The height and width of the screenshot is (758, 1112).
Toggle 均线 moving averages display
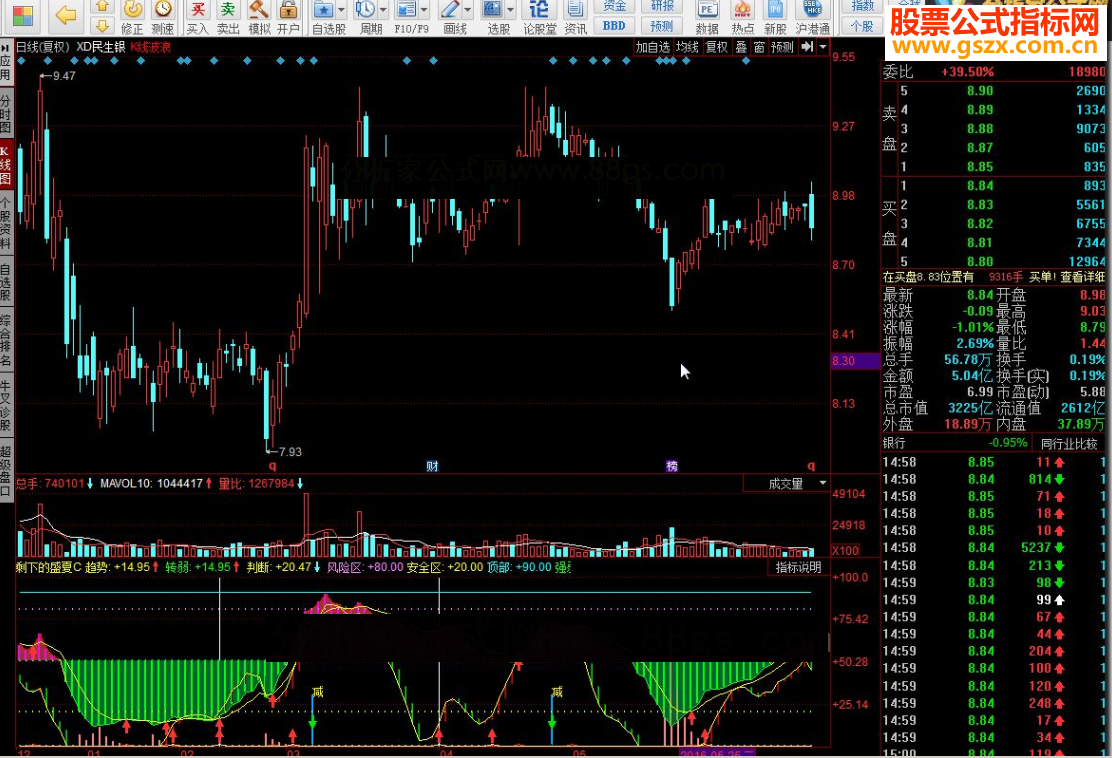click(x=687, y=48)
